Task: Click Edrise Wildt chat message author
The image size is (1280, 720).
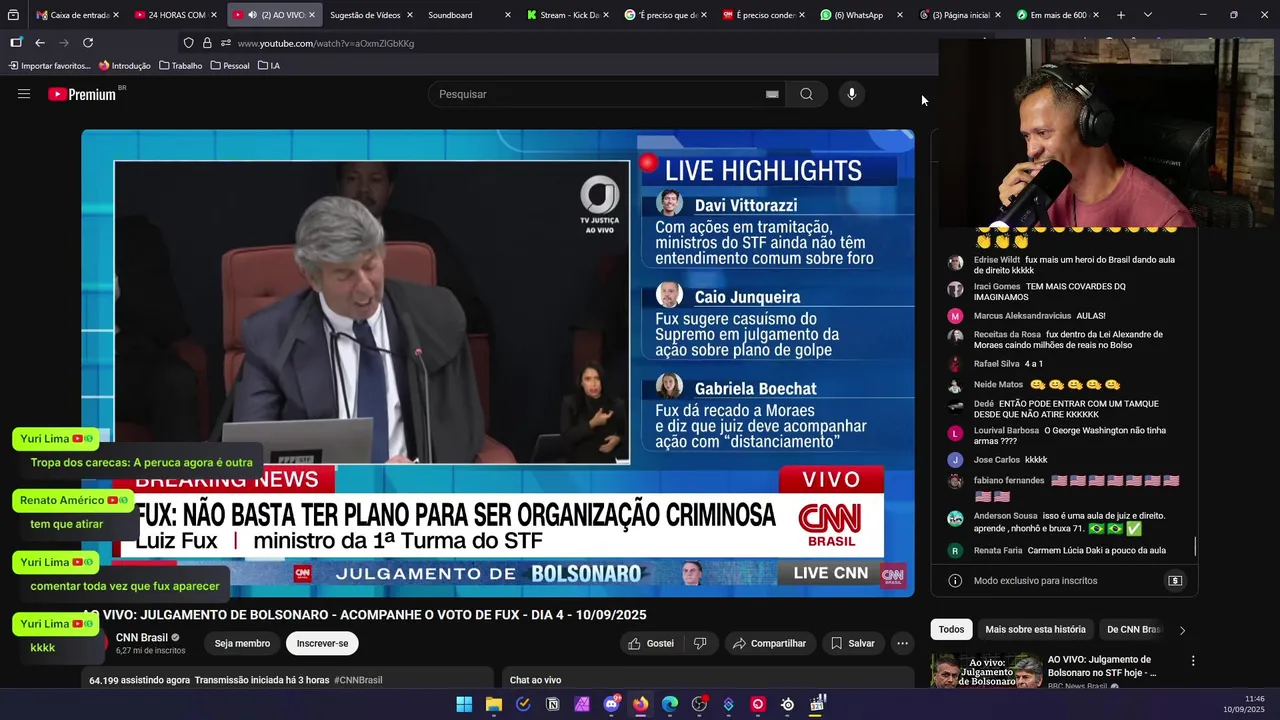Action: pyautogui.click(x=997, y=260)
